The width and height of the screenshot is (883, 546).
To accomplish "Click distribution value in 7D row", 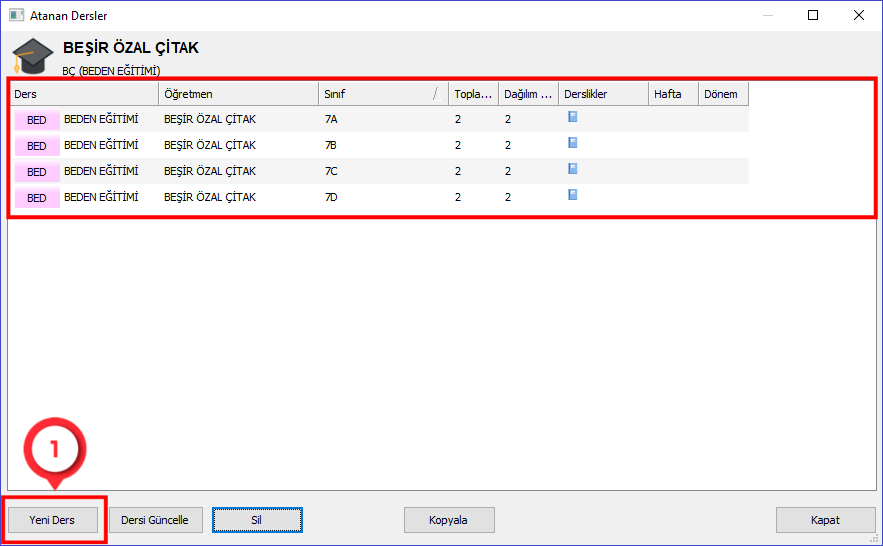I will click(x=508, y=197).
